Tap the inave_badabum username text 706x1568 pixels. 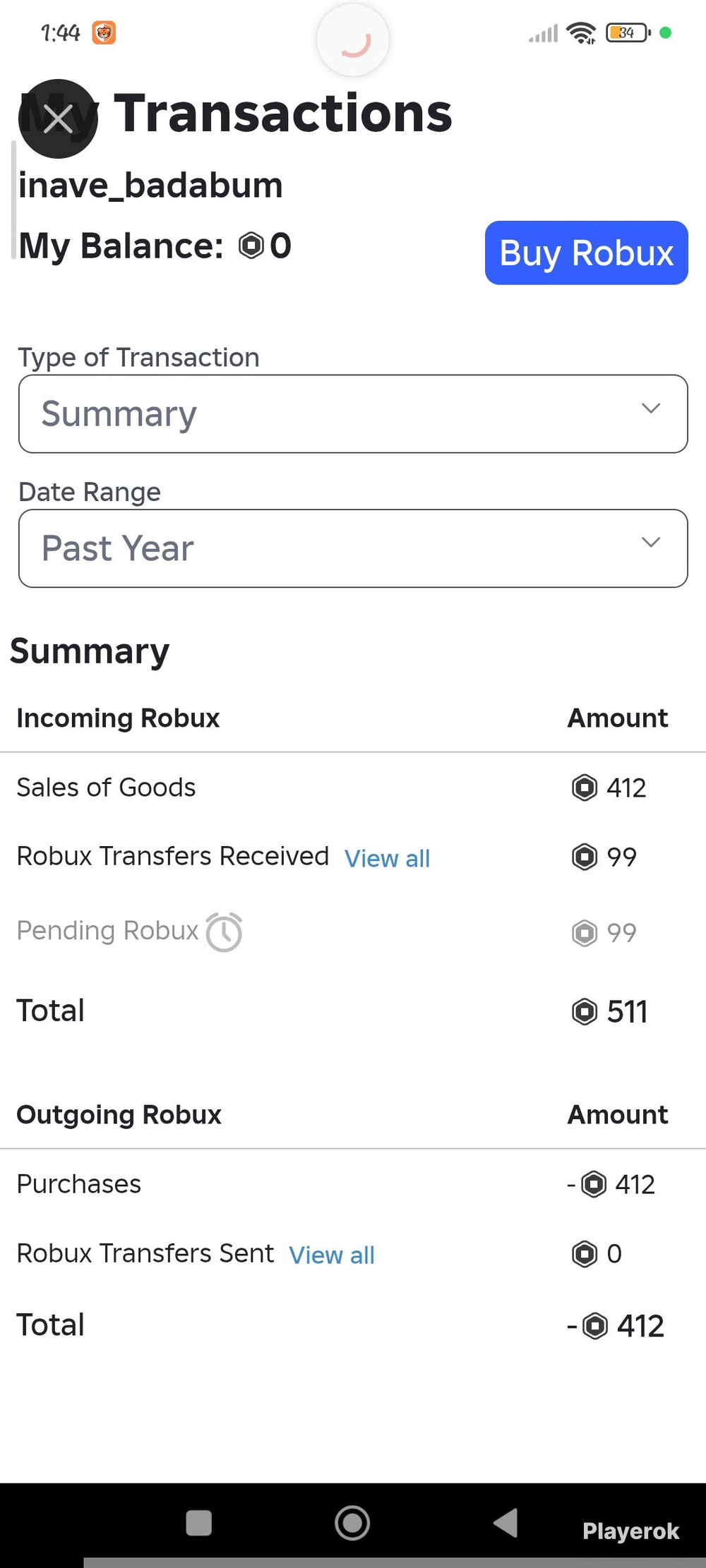pyautogui.click(x=150, y=186)
